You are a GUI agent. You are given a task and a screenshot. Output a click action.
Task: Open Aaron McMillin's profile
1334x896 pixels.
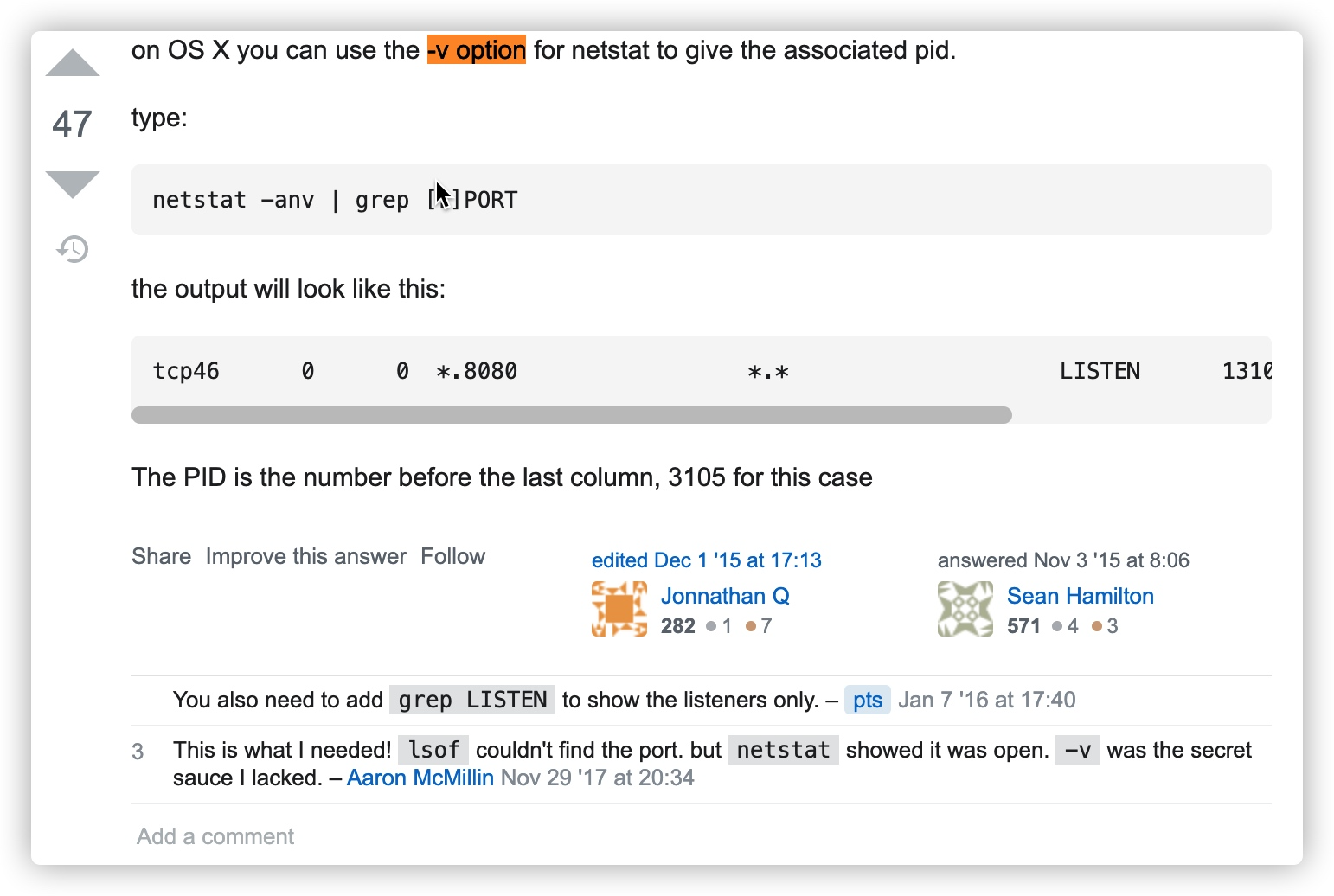[x=420, y=778]
